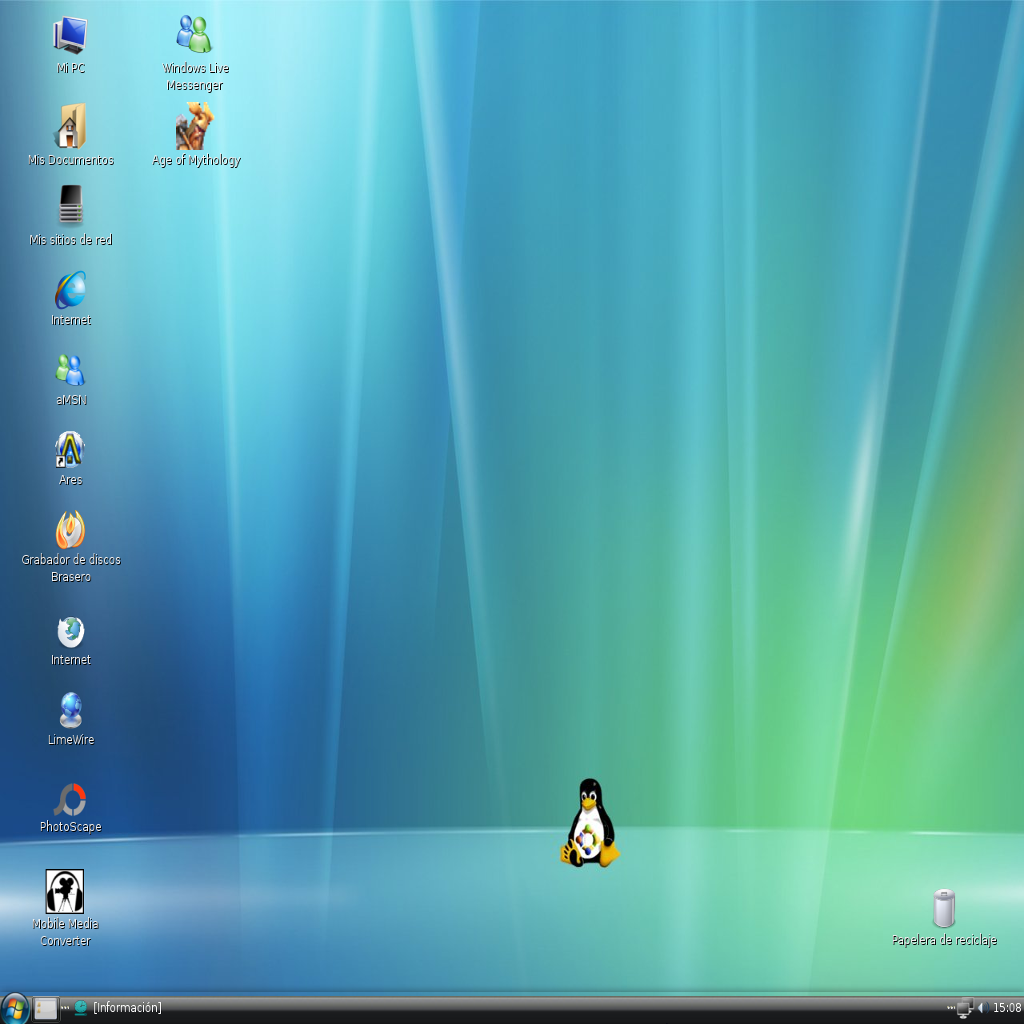The width and height of the screenshot is (1024, 1024).
Task: Click the Mobile Media Converter icon
Action: (65, 891)
